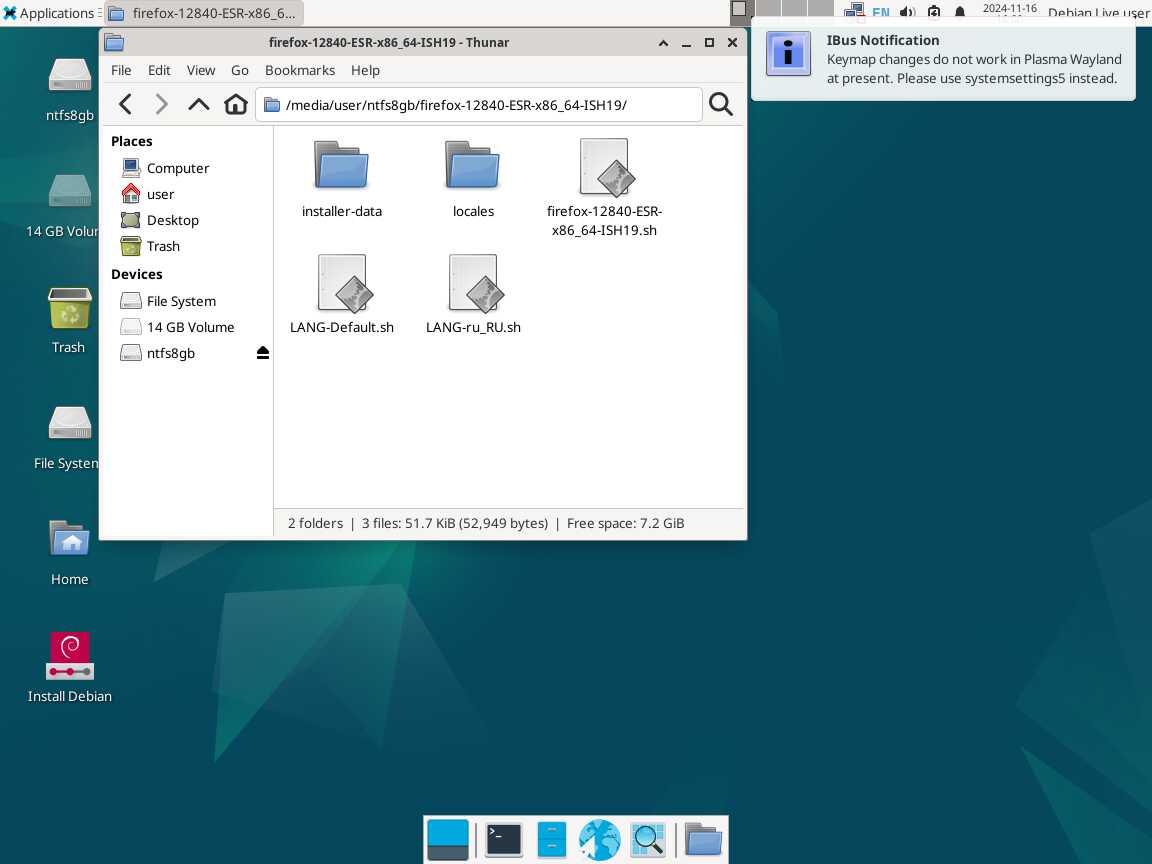
Task: Select the Install Debian desktop icon
Action: (70, 668)
